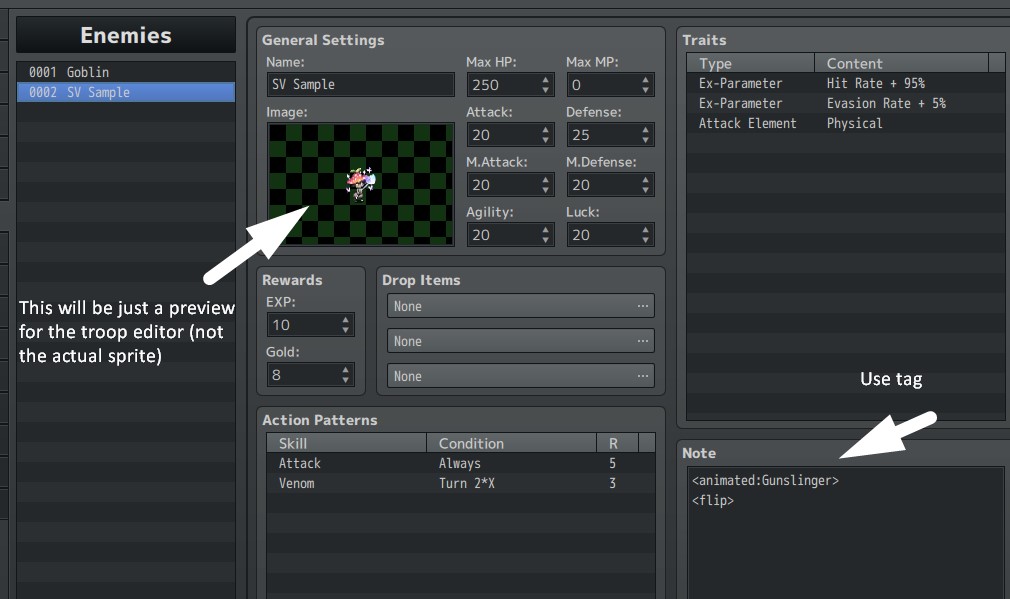Increase M.Defense with up arrow
Viewport: 1010px width, 599px height.
pyautogui.click(x=645, y=180)
